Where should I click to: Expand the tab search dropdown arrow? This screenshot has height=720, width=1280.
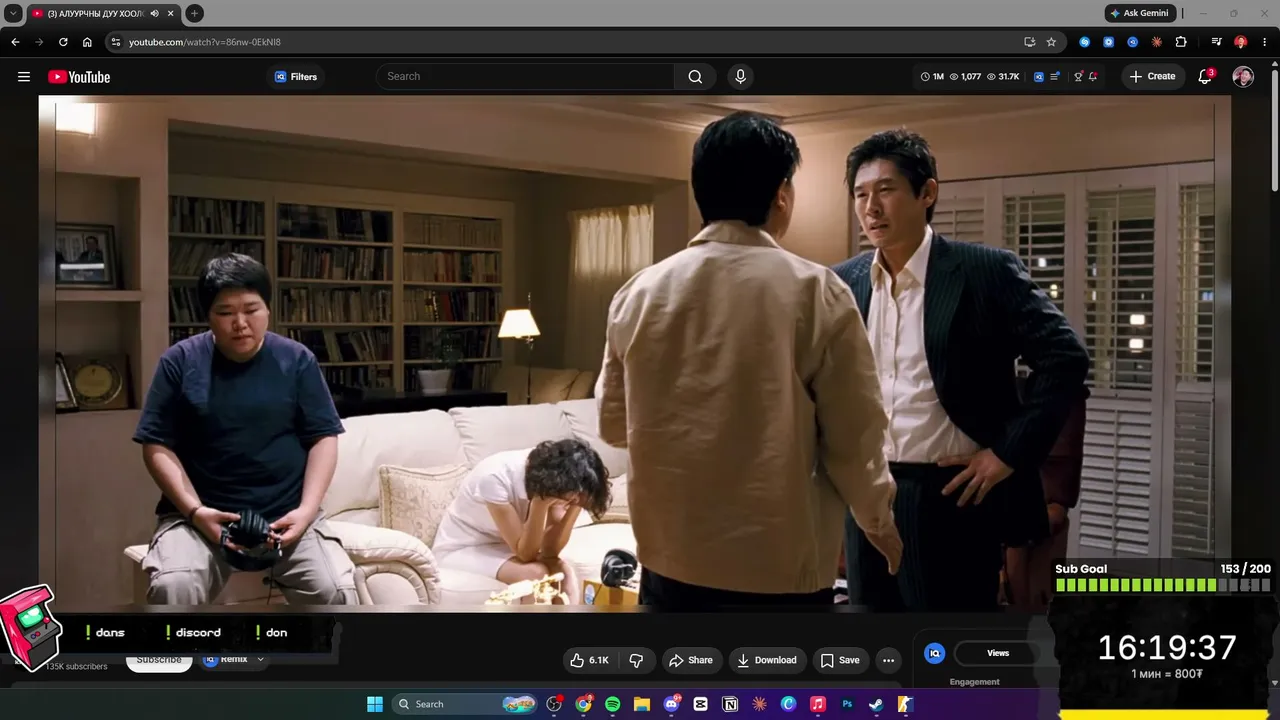[x=13, y=13]
